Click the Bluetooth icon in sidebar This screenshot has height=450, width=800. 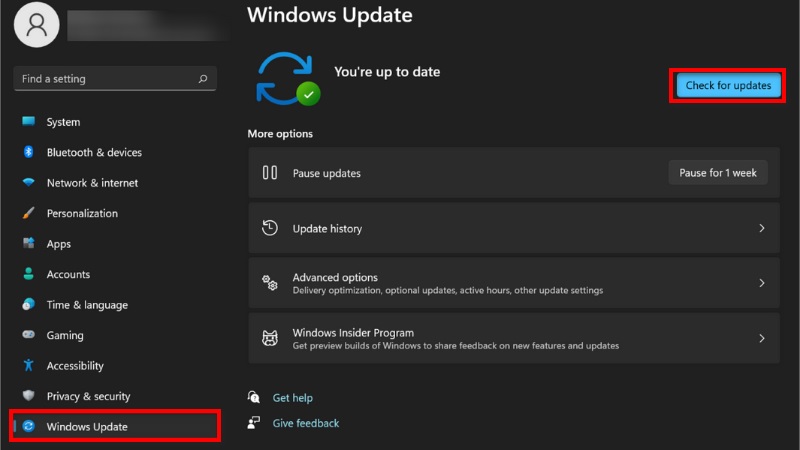coord(29,152)
